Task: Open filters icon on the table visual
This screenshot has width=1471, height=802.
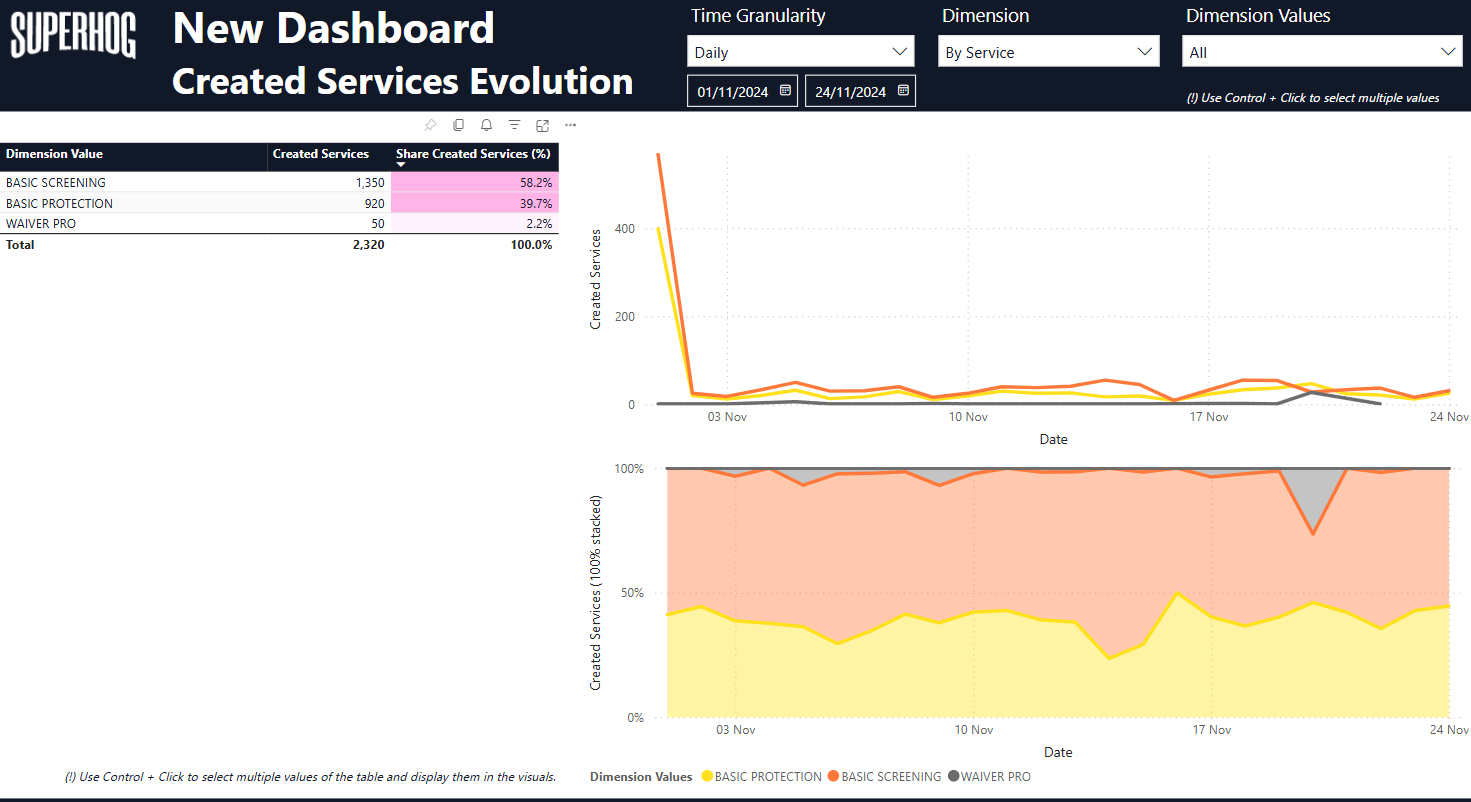Action: click(514, 125)
